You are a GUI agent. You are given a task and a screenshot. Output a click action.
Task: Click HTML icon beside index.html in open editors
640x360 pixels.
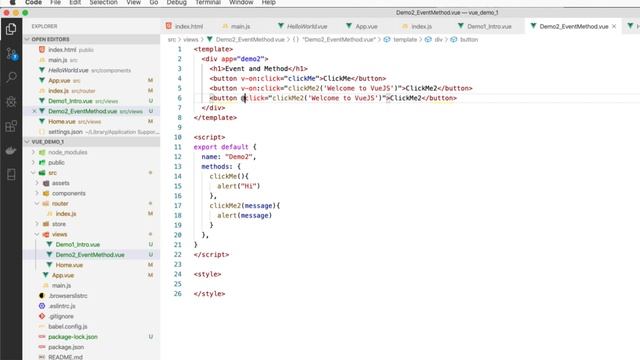[42, 49]
